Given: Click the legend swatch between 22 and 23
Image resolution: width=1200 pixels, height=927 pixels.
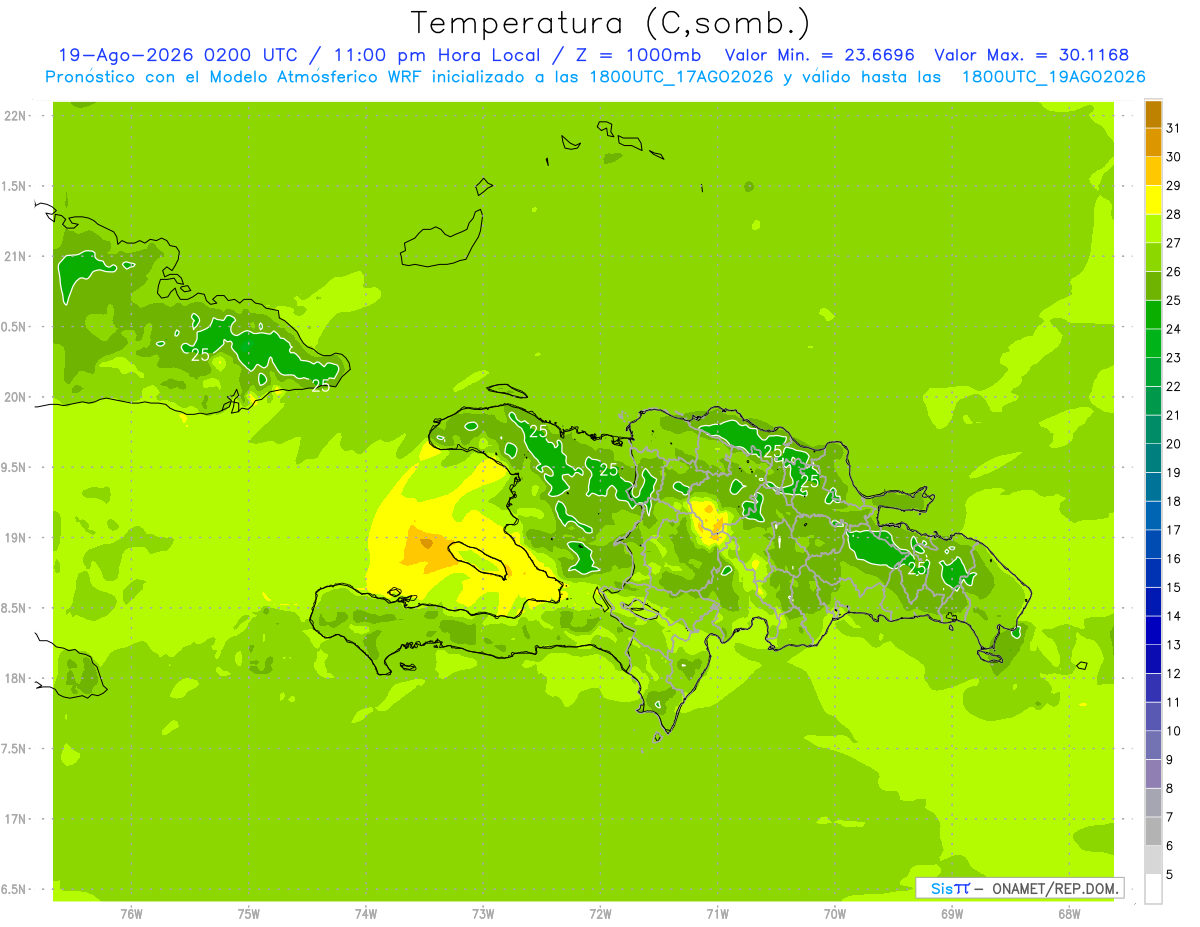Looking at the screenshot, I should (1153, 373).
